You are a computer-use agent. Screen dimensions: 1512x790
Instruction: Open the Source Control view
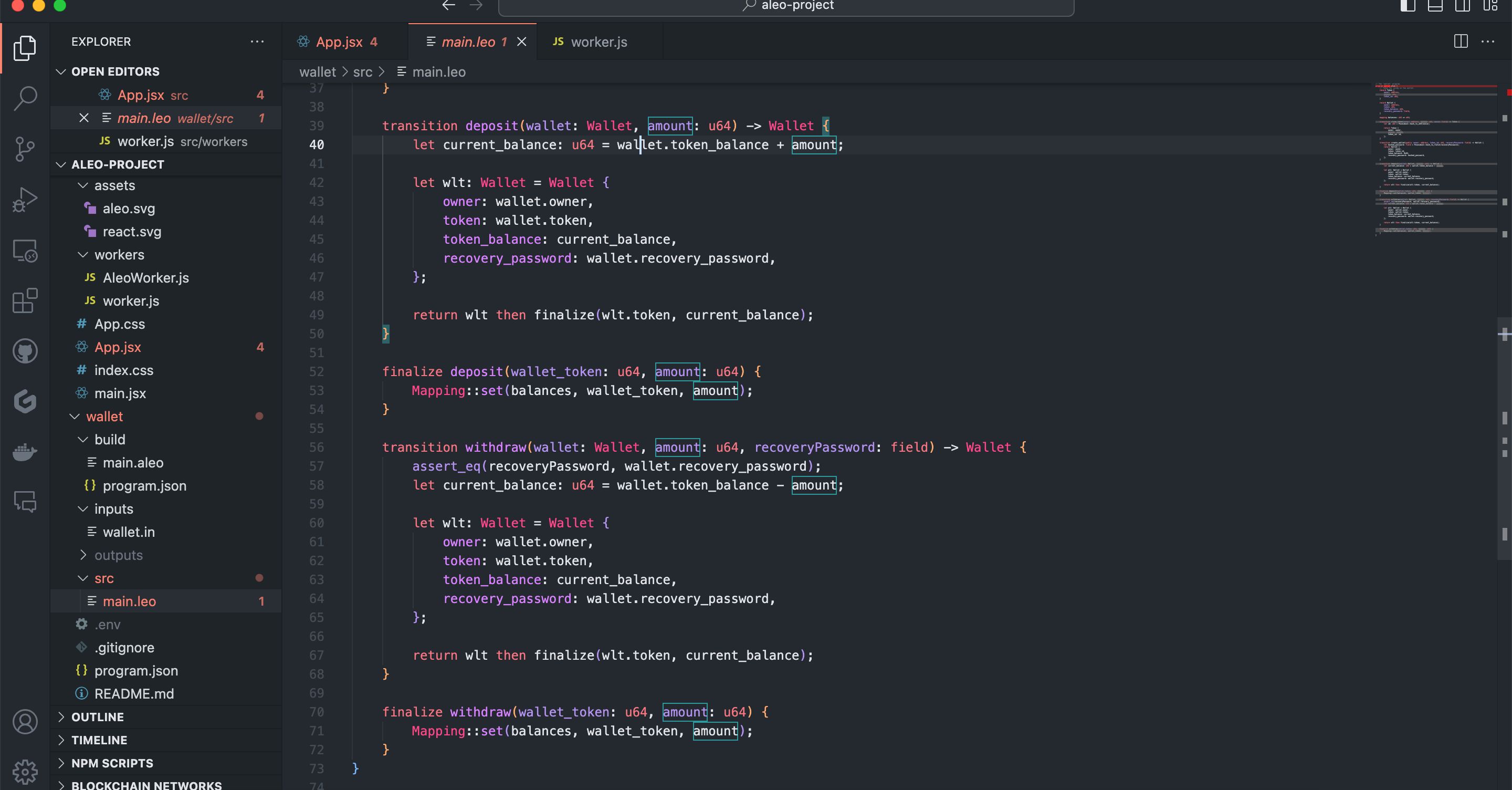click(x=25, y=149)
